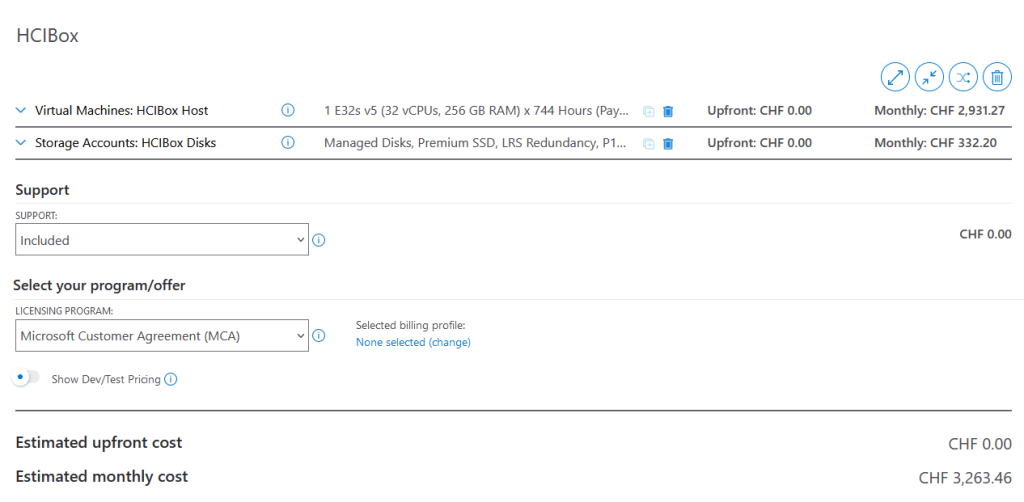Screen dimensions: 1024x502
Task: Delete the Storage Accounts HCIBox Disks row
Action: [667, 143]
